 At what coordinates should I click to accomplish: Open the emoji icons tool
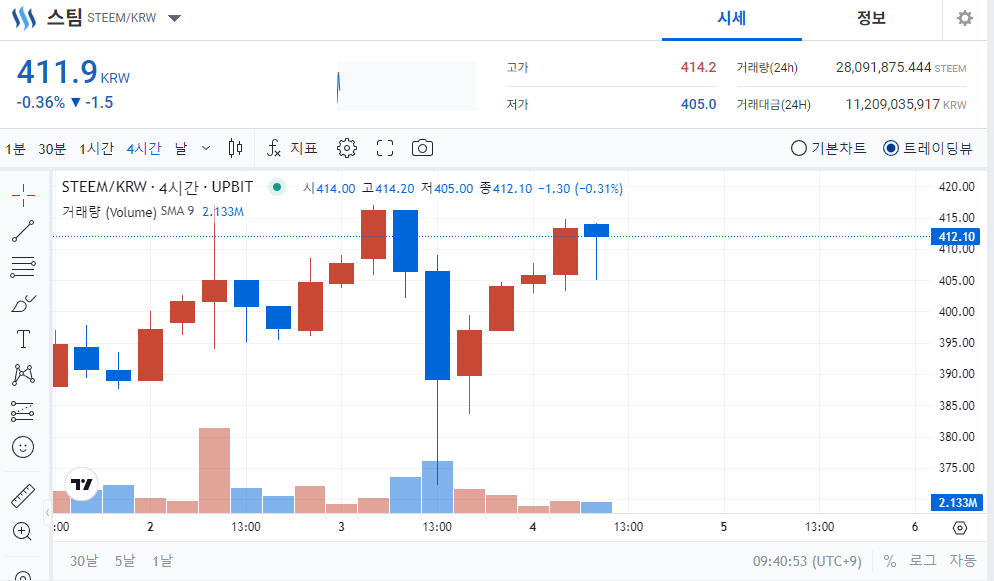tap(23, 447)
